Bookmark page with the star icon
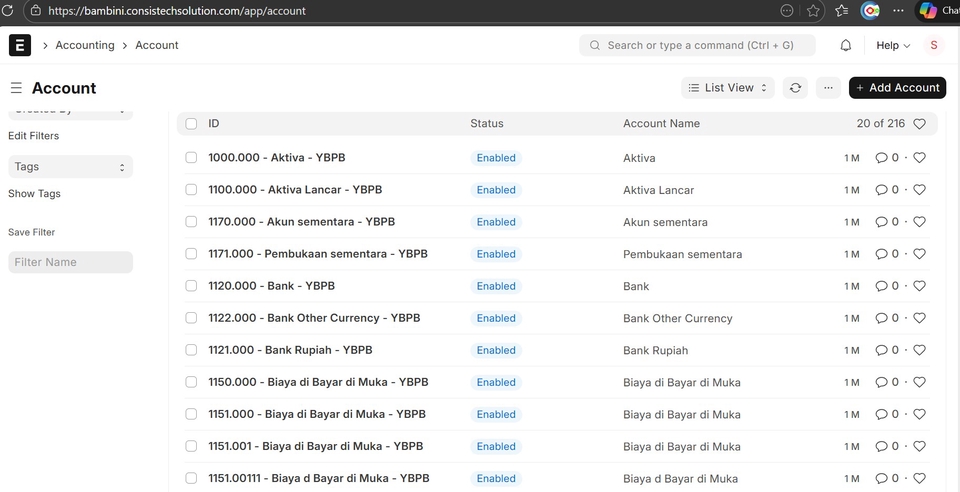Screen dimensions: 960x492 [813, 10]
